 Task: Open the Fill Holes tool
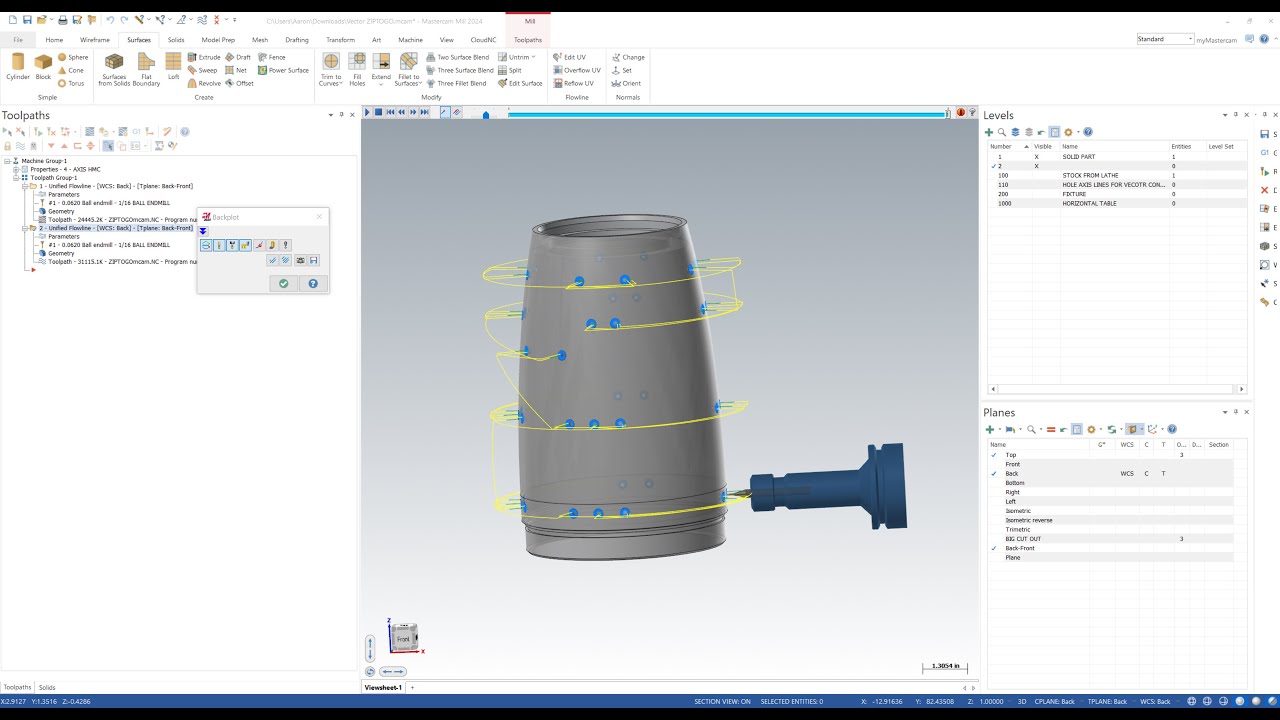357,69
